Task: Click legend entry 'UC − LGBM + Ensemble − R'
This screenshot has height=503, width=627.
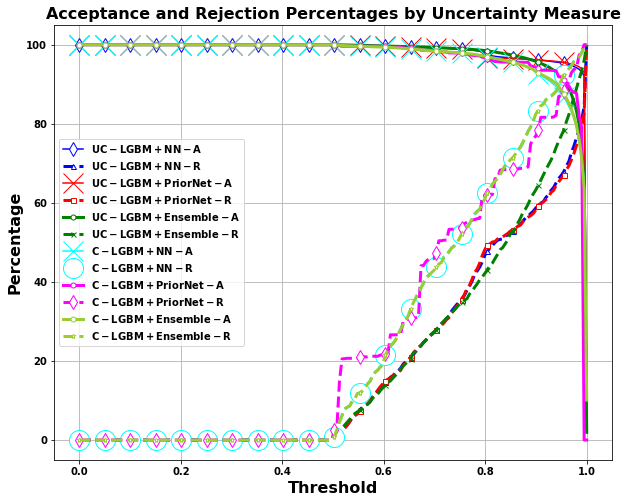Action: (x=165, y=234)
